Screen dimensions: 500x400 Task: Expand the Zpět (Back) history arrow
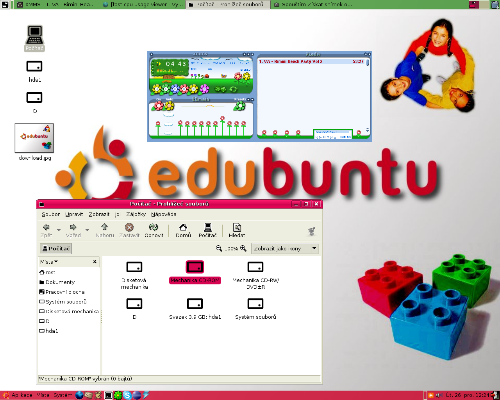(59, 230)
